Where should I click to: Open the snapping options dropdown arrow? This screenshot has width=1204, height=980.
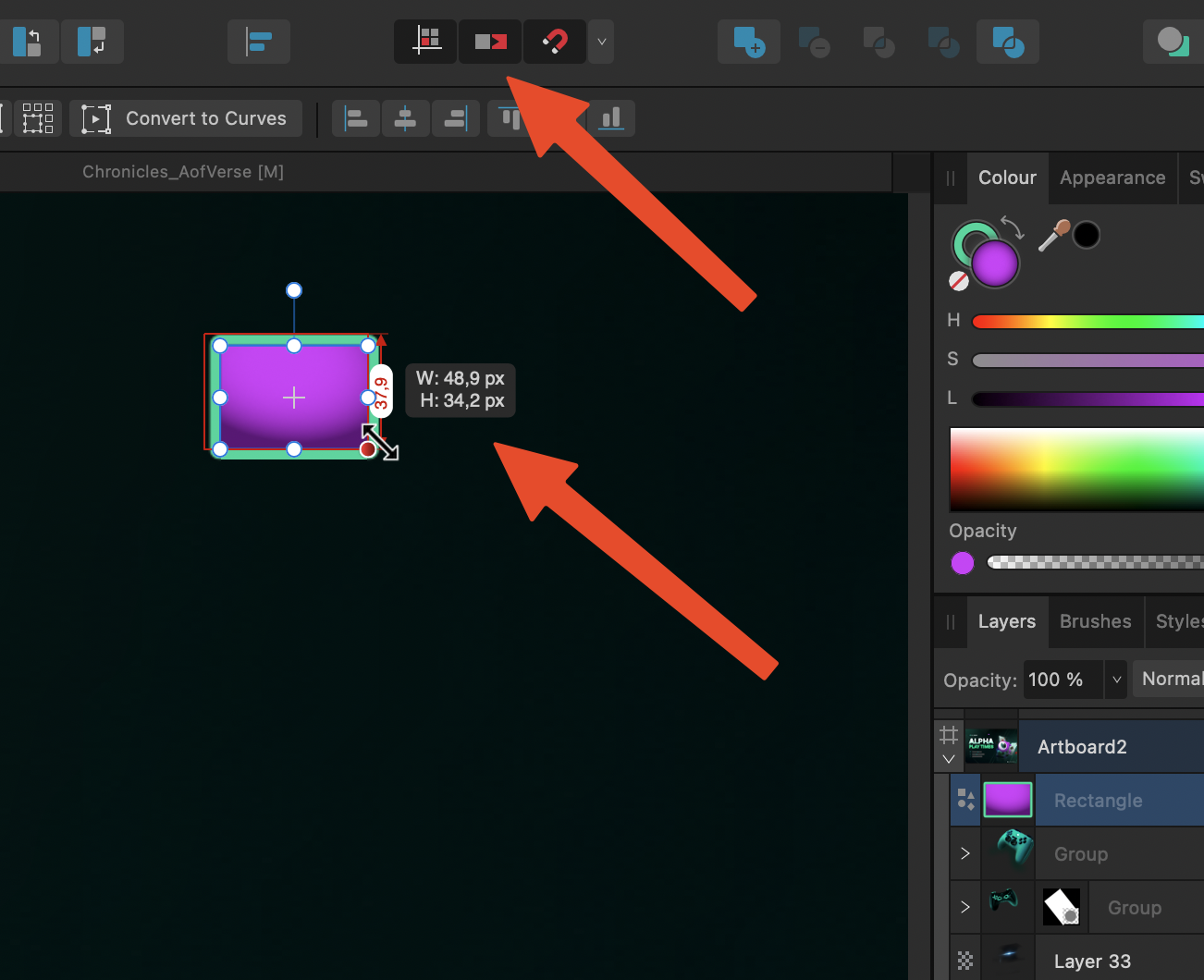pyautogui.click(x=601, y=42)
